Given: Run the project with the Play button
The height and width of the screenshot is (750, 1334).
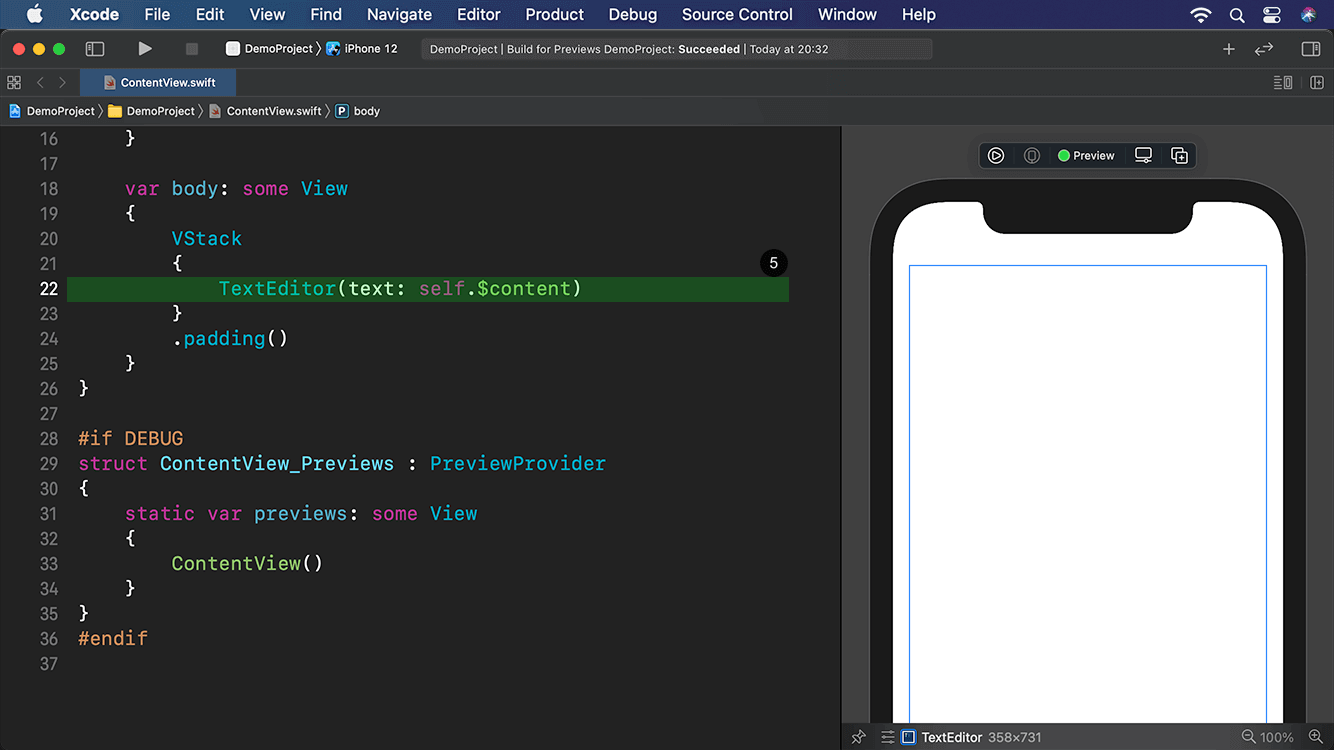Looking at the screenshot, I should (x=145, y=48).
